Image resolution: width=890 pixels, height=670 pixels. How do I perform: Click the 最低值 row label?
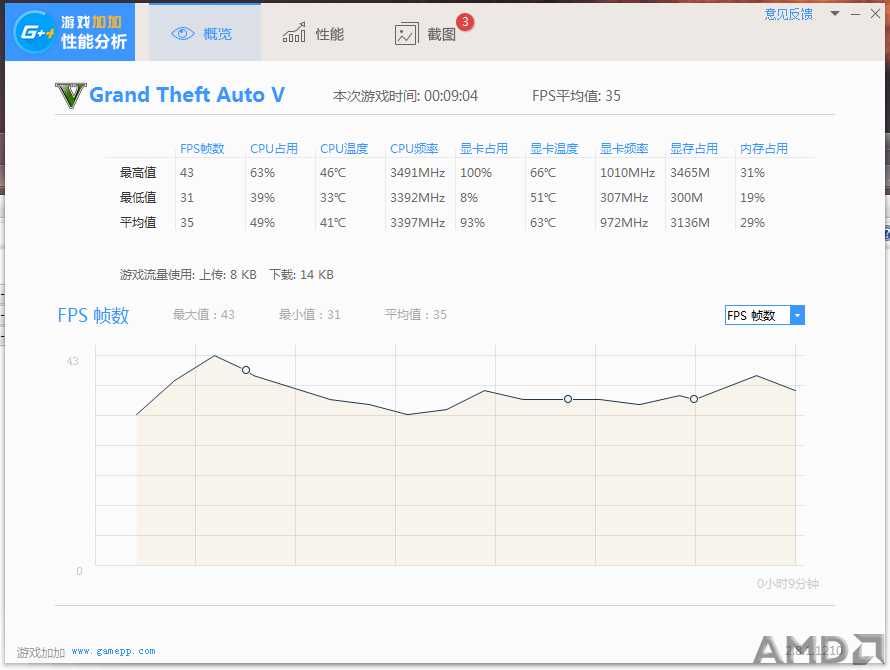[138, 198]
